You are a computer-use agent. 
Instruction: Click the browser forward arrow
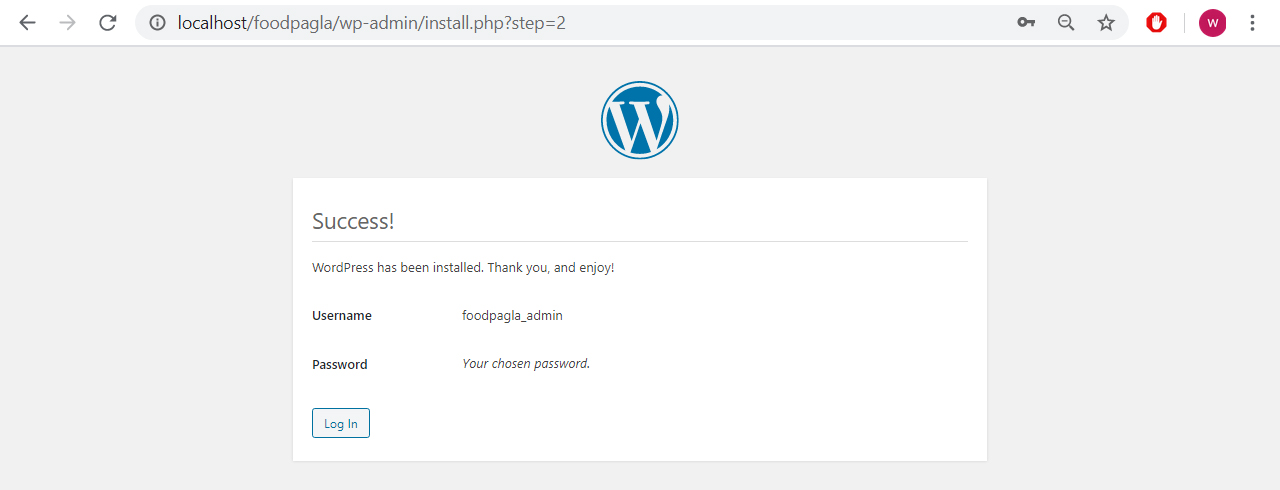tap(67, 23)
